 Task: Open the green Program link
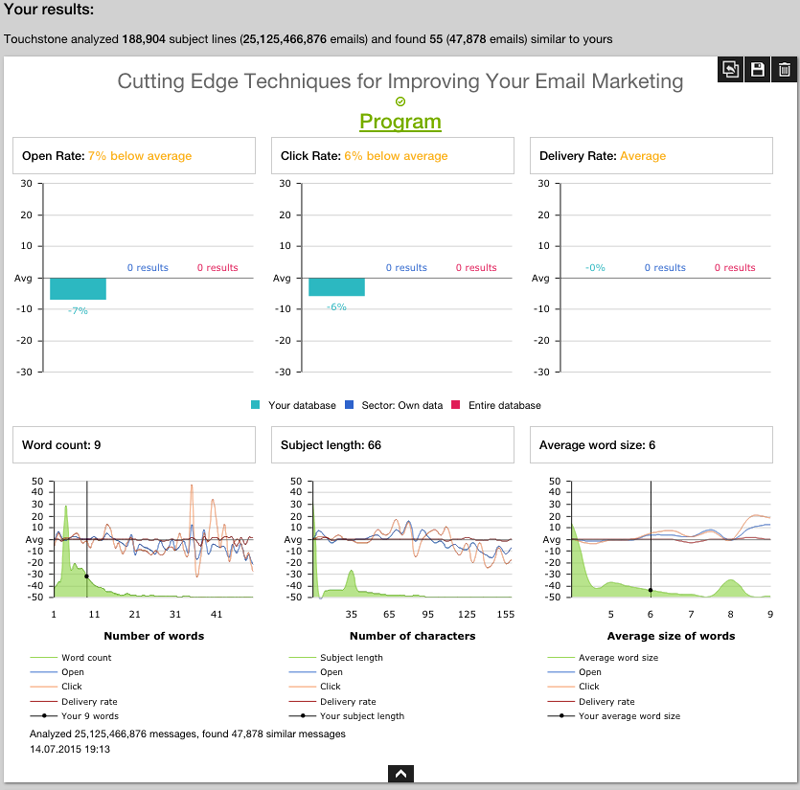point(400,121)
